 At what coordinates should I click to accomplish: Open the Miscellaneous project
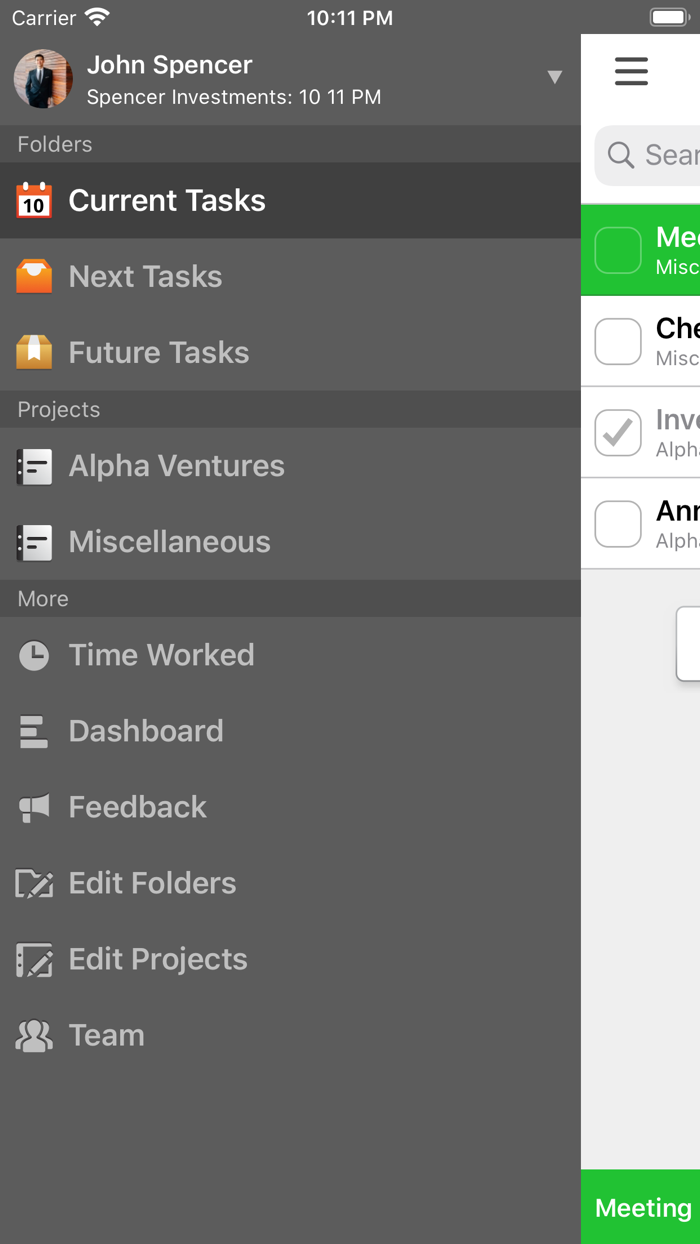click(169, 542)
